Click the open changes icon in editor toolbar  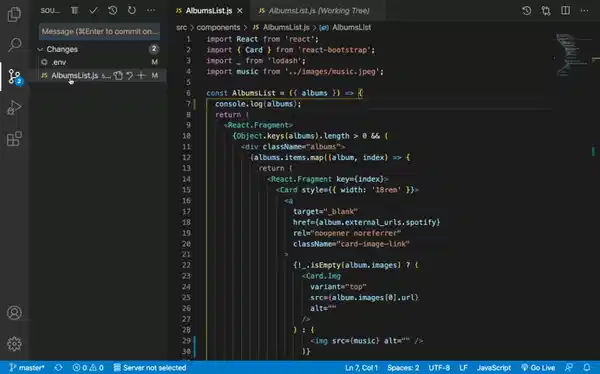[x=546, y=11]
